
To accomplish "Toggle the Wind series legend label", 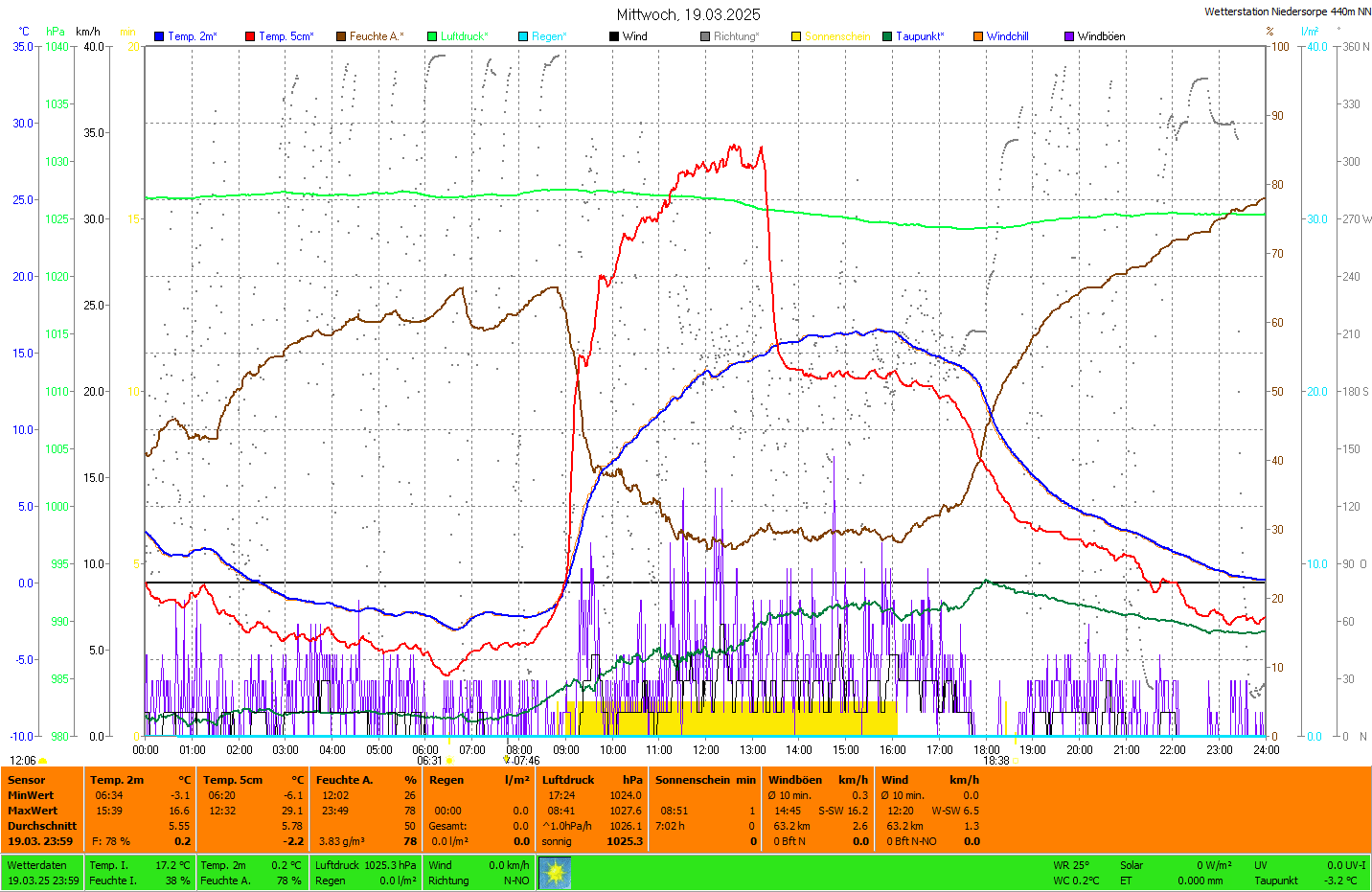I will point(634,36).
